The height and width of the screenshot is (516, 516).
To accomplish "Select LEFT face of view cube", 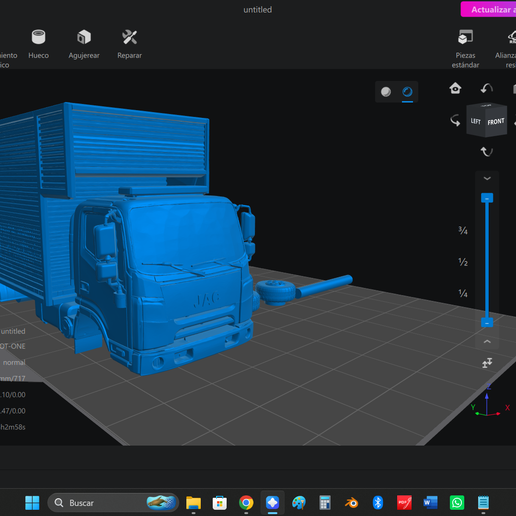I will (x=475, y=121).
